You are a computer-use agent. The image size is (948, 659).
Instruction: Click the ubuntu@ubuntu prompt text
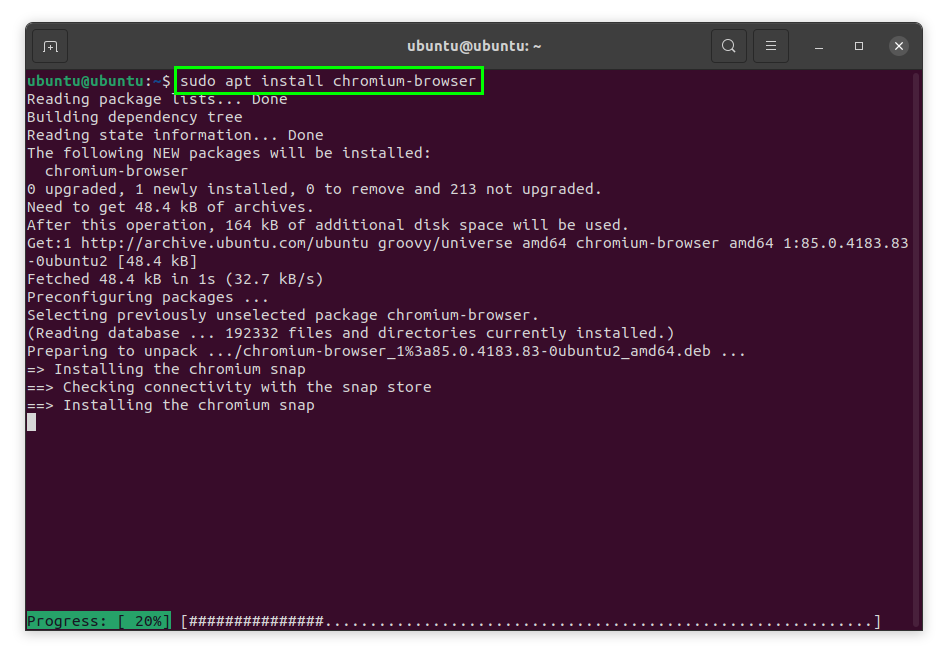pyautogui.click(x=85, y=81)
